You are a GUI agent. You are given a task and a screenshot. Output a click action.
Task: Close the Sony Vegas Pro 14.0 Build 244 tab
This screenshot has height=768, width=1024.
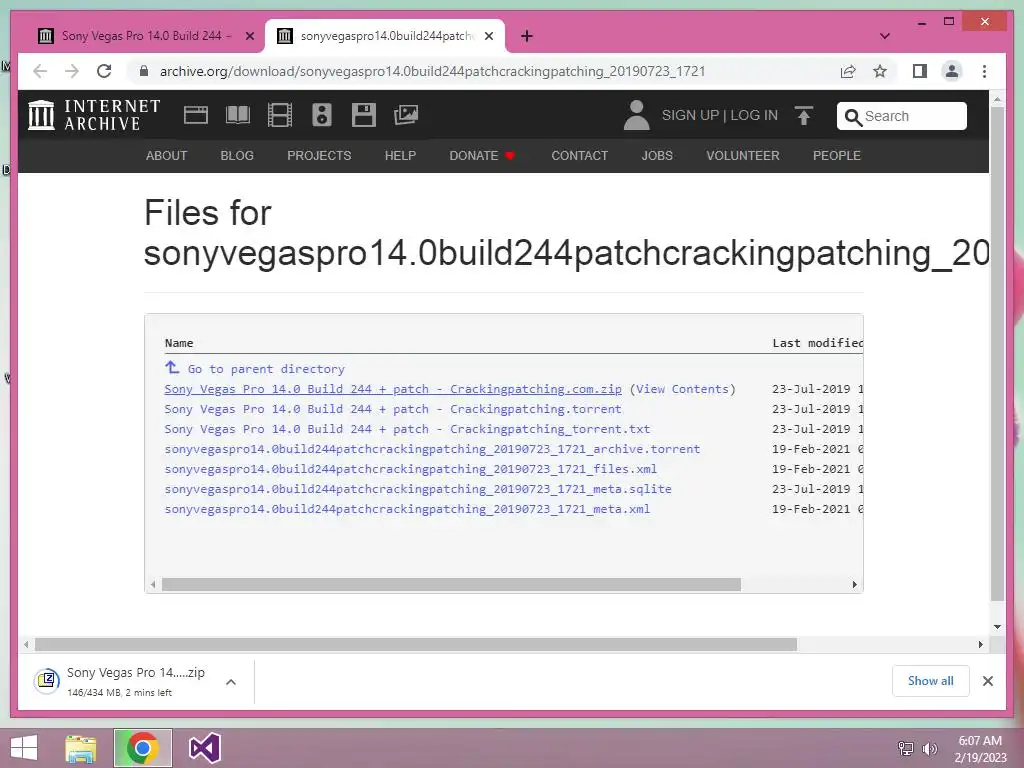(x=249, y=36)
